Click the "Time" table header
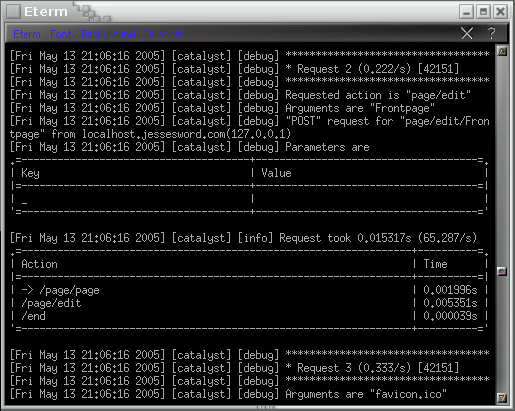This screenshot has height=411, width=515. click(x=435, y=264)
